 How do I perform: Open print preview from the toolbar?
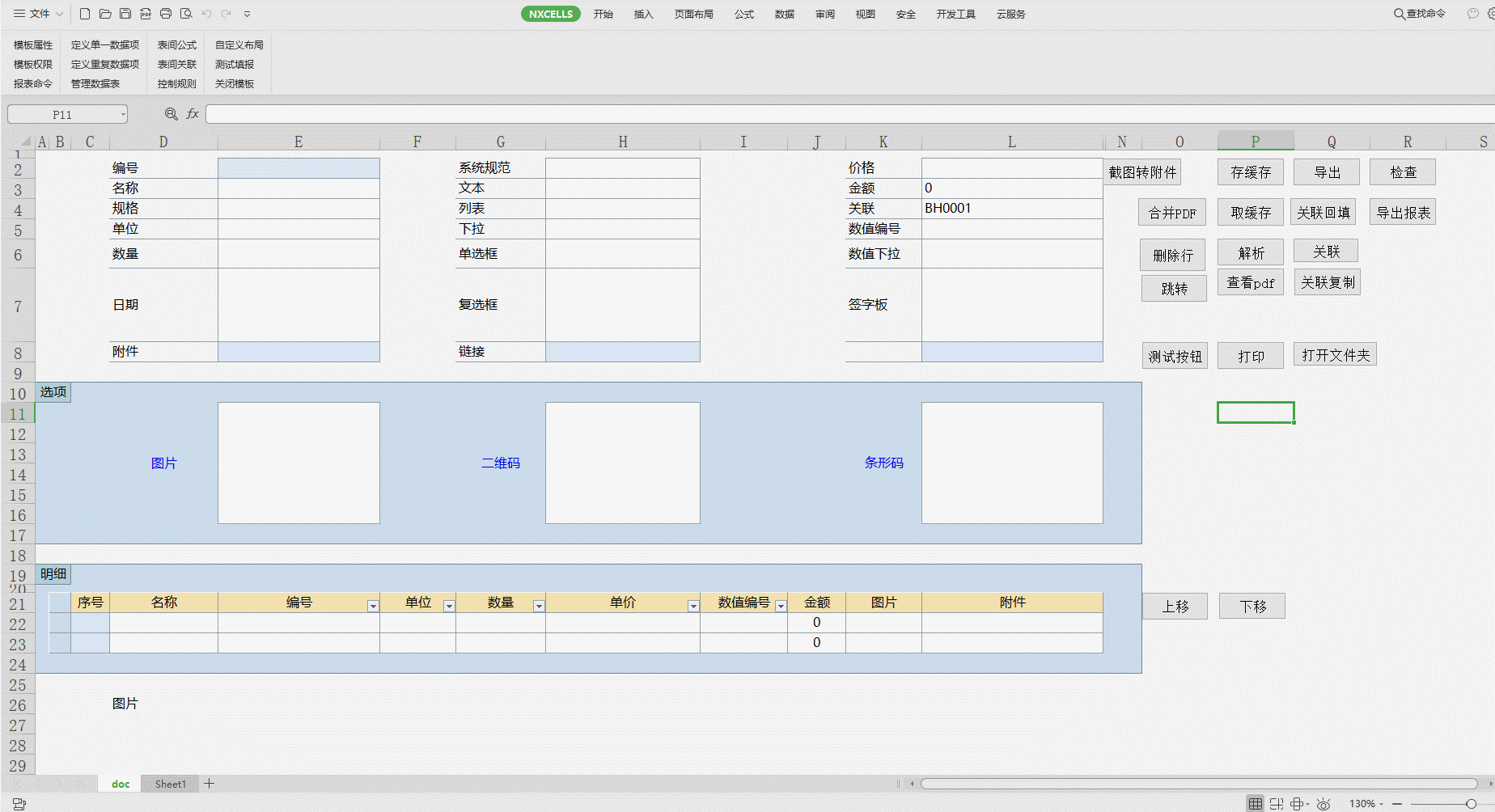coord(186,14)
